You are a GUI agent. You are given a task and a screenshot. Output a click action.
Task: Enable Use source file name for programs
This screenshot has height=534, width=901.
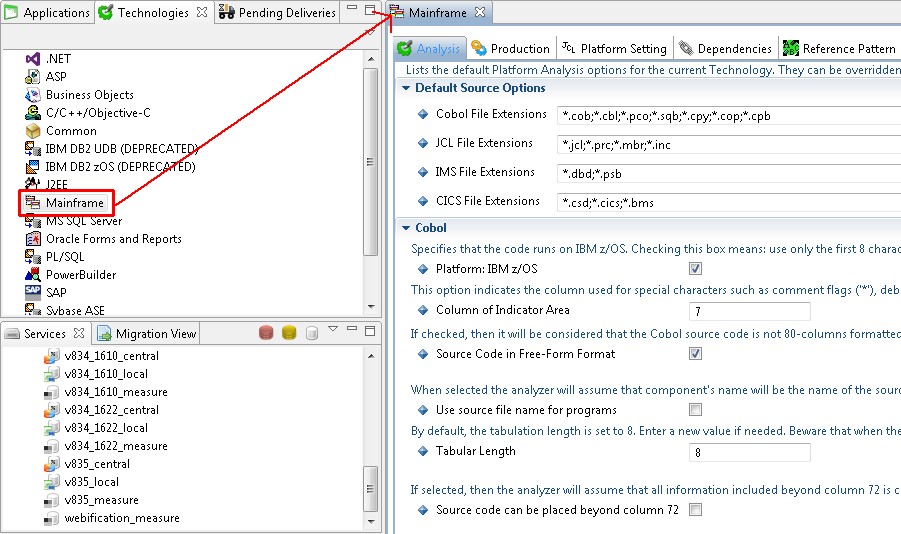695,410
